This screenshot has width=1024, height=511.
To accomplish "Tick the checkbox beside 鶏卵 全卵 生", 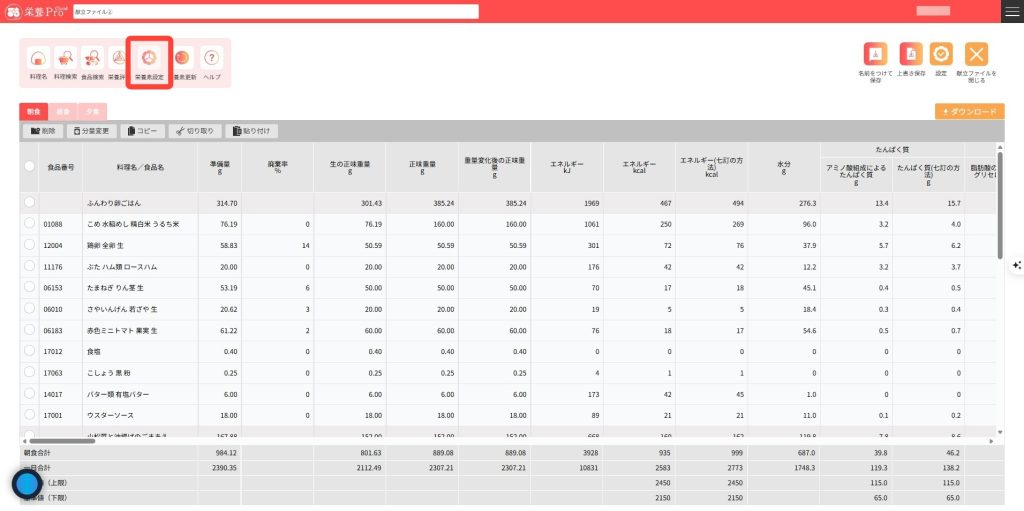I will click(30, 245).
